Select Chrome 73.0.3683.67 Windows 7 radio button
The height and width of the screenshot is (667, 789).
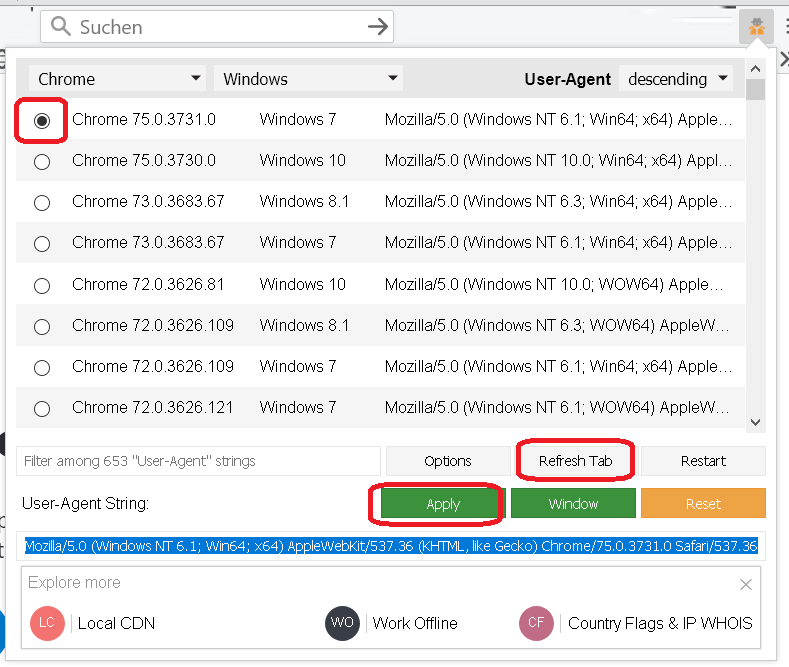(42, 244)
